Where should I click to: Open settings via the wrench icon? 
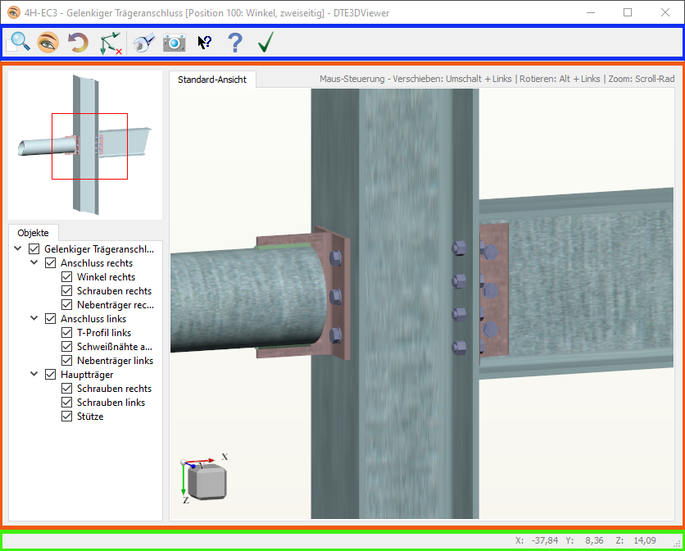(x=144, y=42)
